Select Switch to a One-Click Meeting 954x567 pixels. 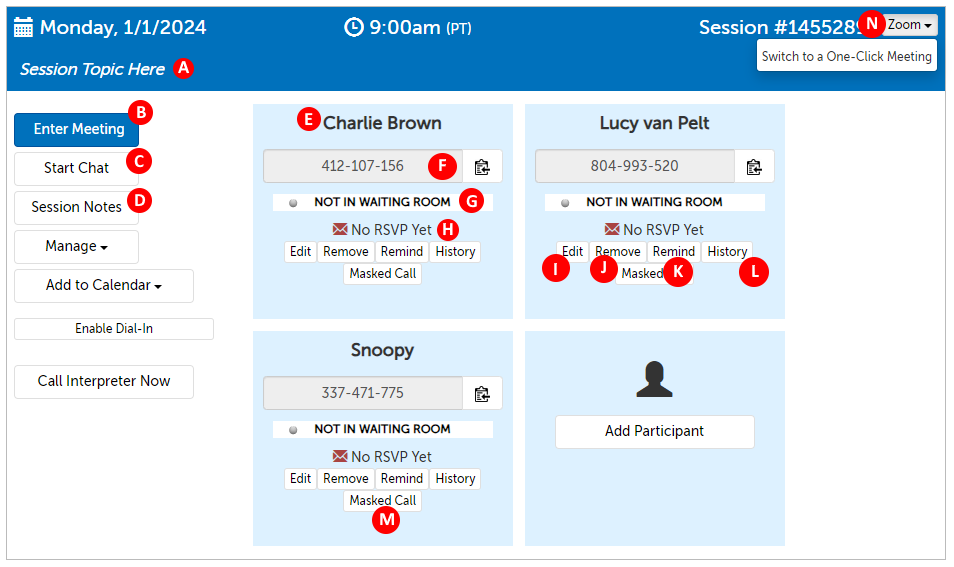click(x=846, y=57)
